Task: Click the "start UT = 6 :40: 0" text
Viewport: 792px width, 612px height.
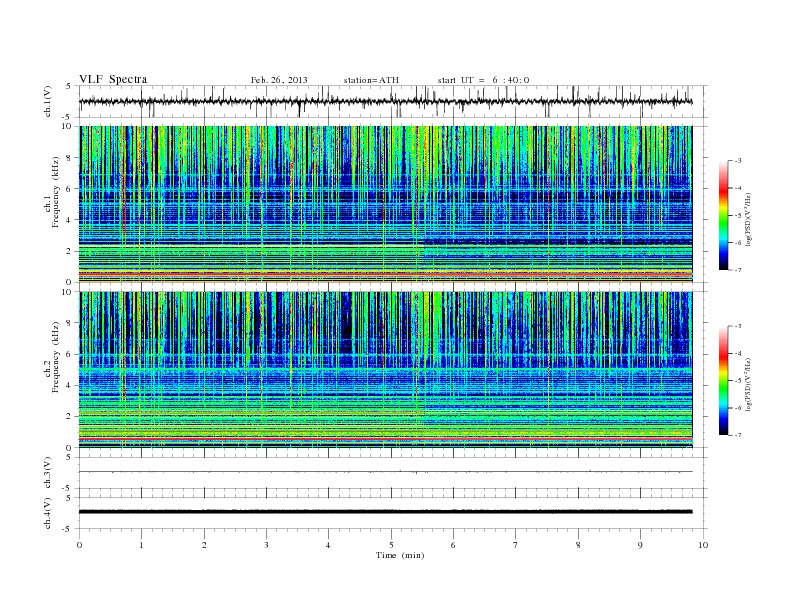Action: point(483,80)
